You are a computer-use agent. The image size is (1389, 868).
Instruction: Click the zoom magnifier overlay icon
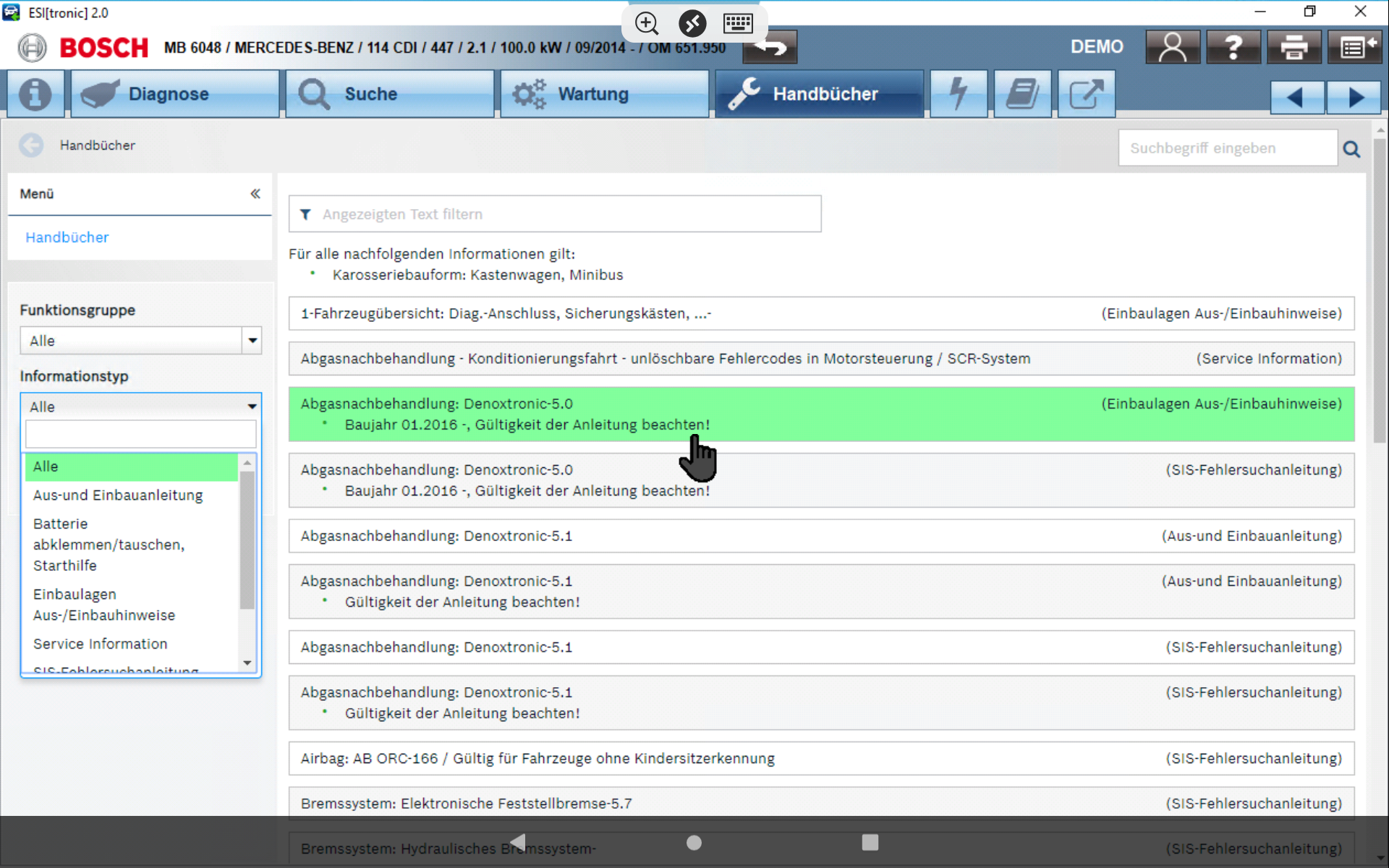[x=647, y=23]
